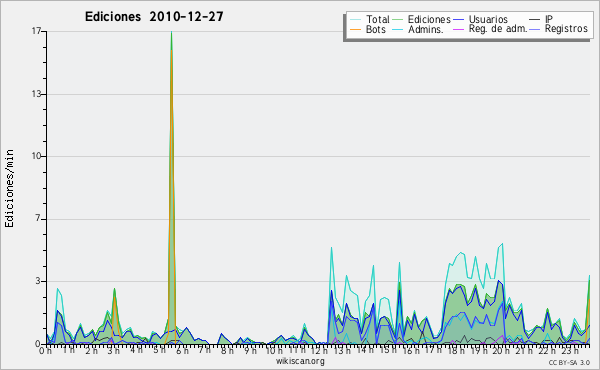Click the '15 h' x-axis label
The image size is (600, 370).
tap(387, 350)
